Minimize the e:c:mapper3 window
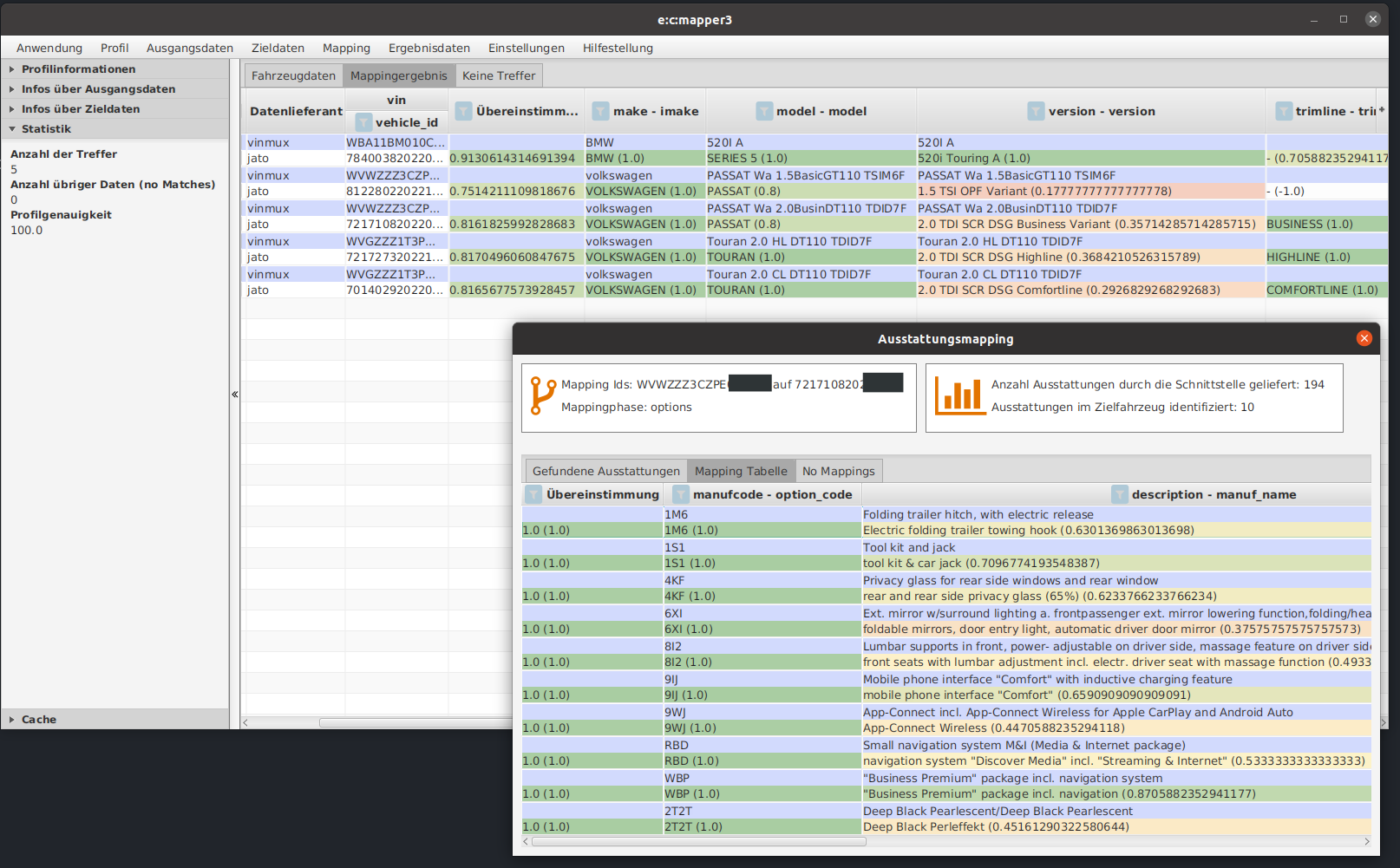Viewport: 1400px width, 868px height. coord(1315,19)
